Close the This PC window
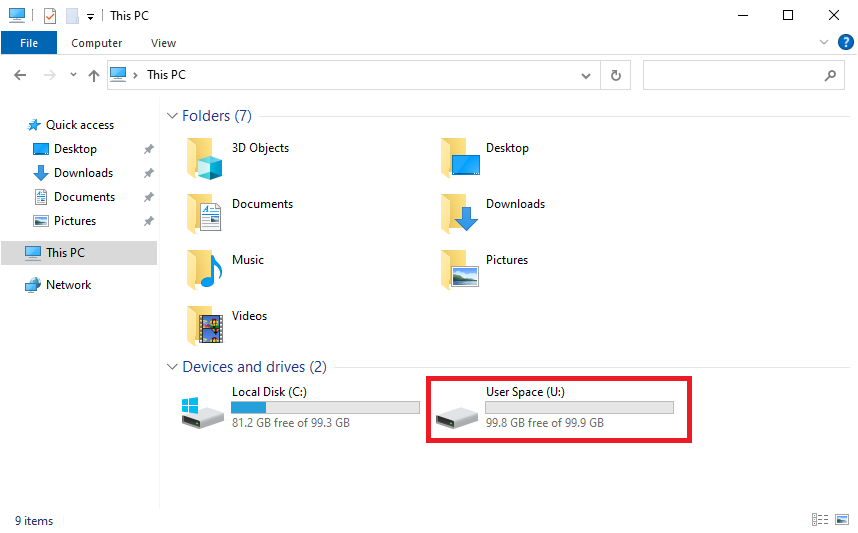Screen dimensions: 858x533 pos(833,15)
